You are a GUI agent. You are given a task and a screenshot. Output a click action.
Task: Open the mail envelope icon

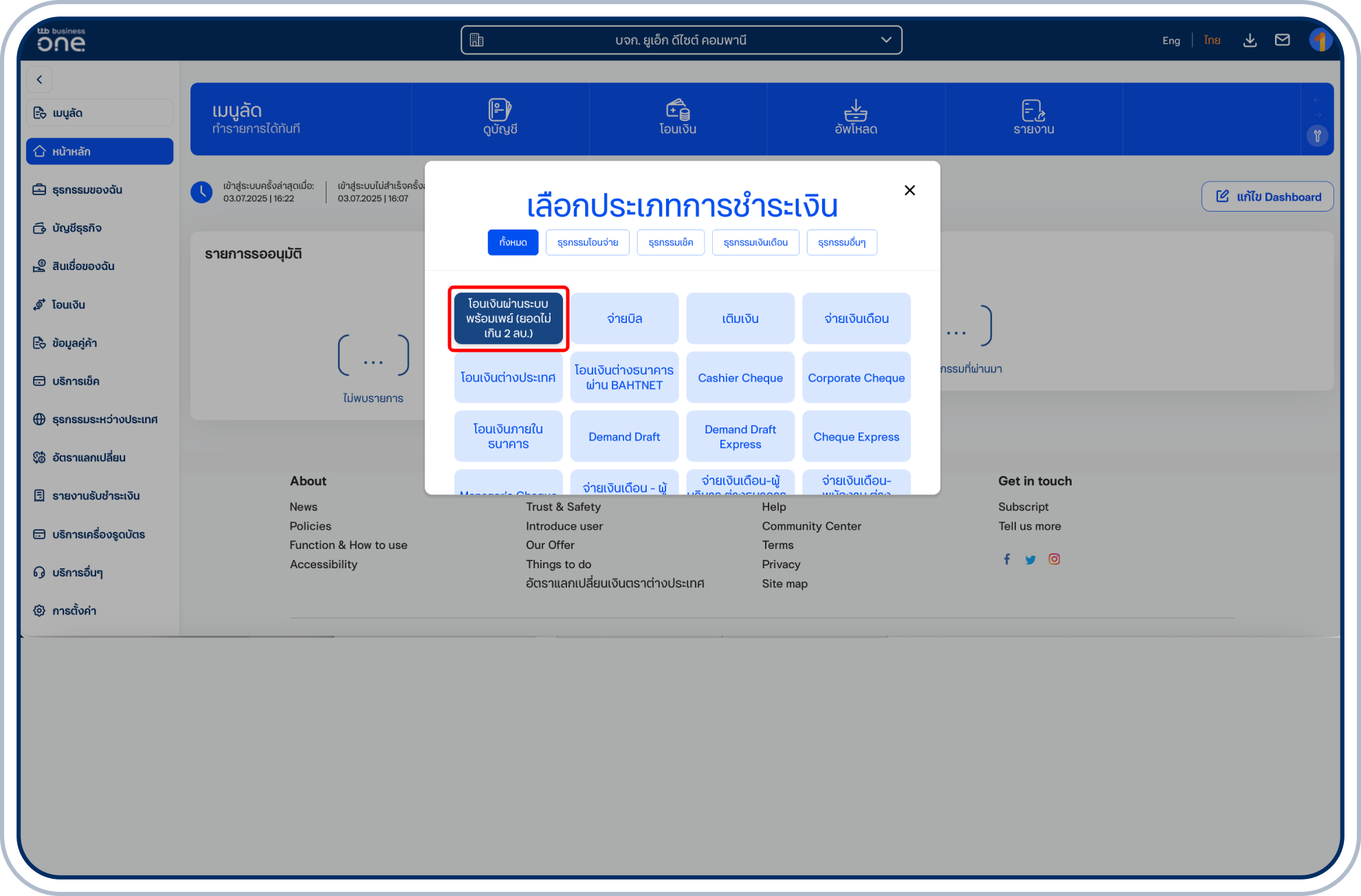[1282, 41]
